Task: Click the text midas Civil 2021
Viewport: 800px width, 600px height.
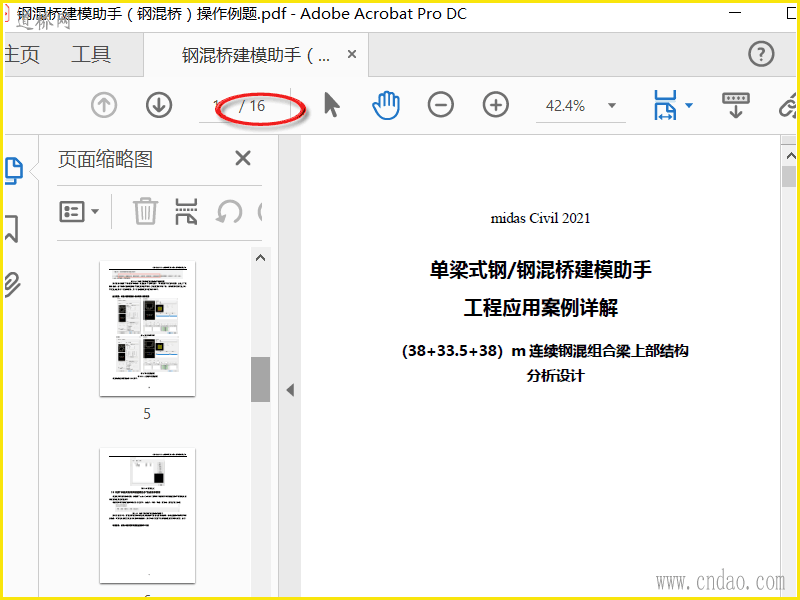Action: (540, 218)
